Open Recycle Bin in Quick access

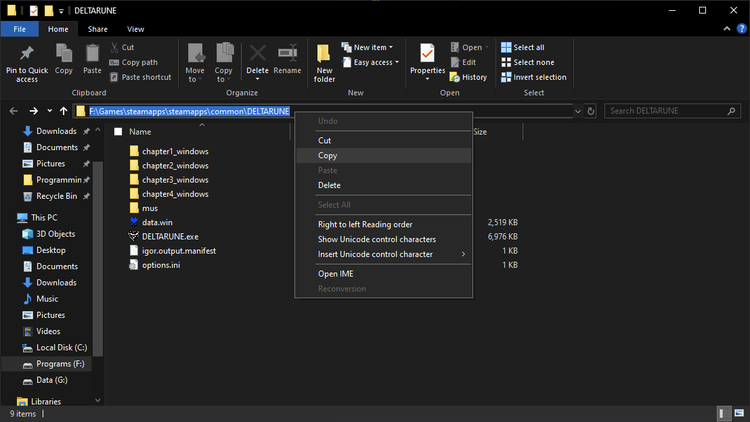tap(50, 196)
